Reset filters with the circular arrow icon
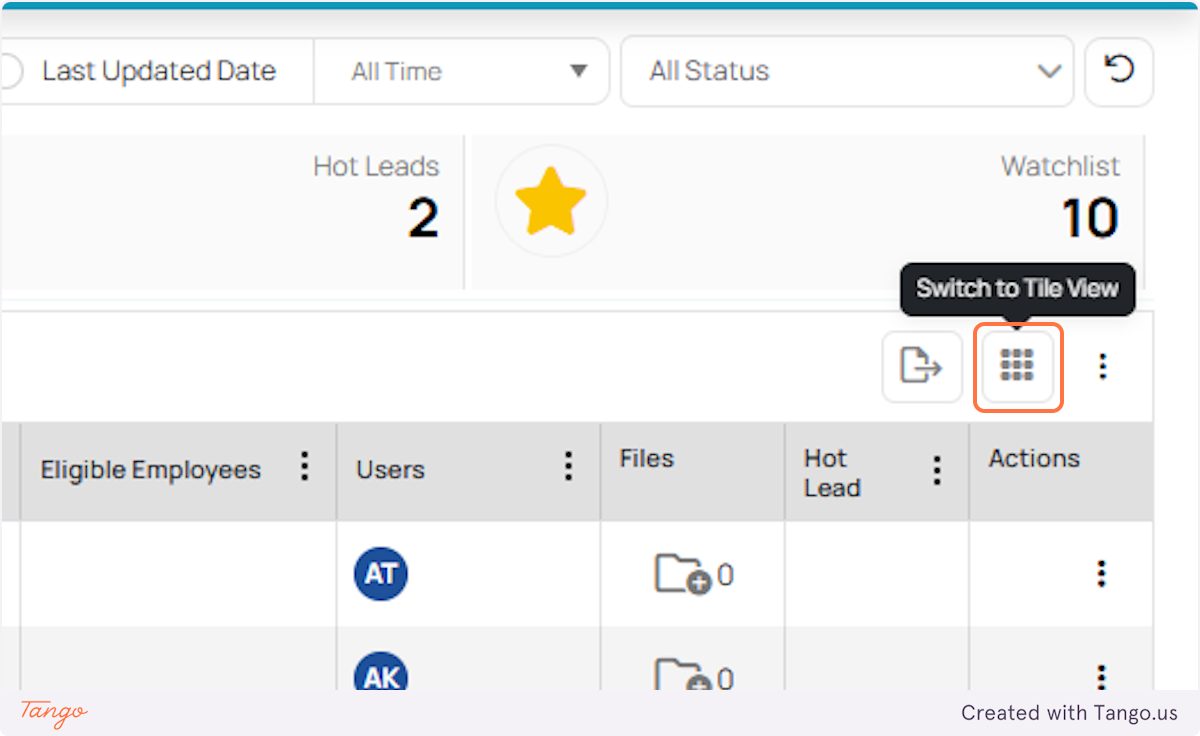Viewport: 1200px width, 736px height. click(x=1118, y=71)
